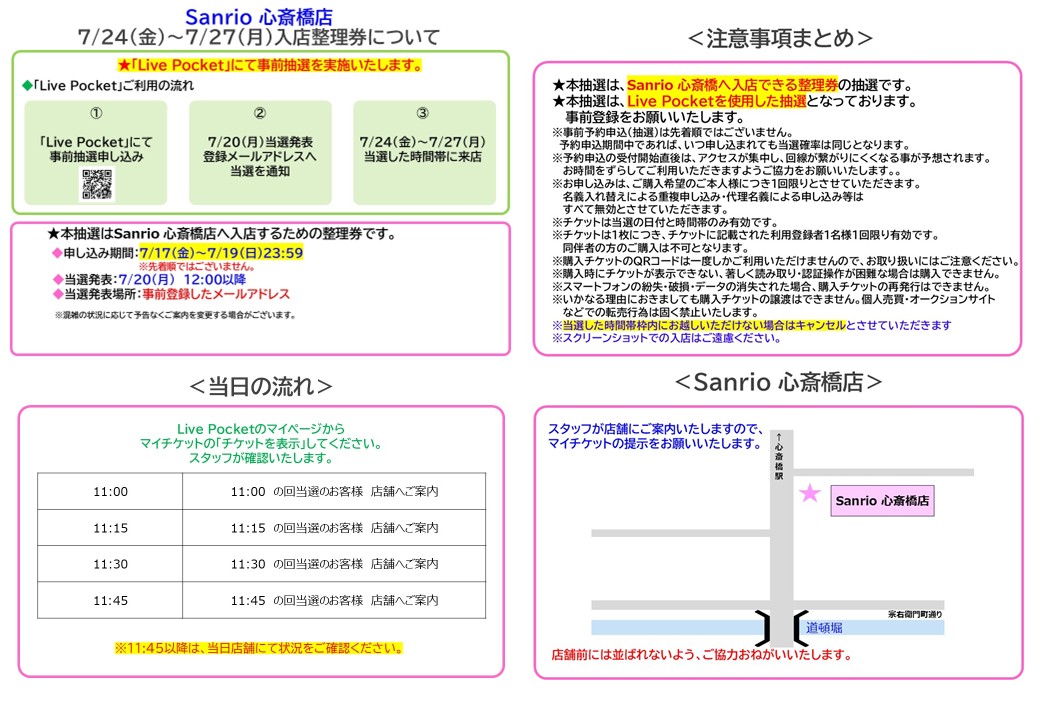Click the '※チケットは当選の日付と時間帯のみ有効です。' note
The width and height of the screenshot is (1040, 720).
[x=665, y=222]
